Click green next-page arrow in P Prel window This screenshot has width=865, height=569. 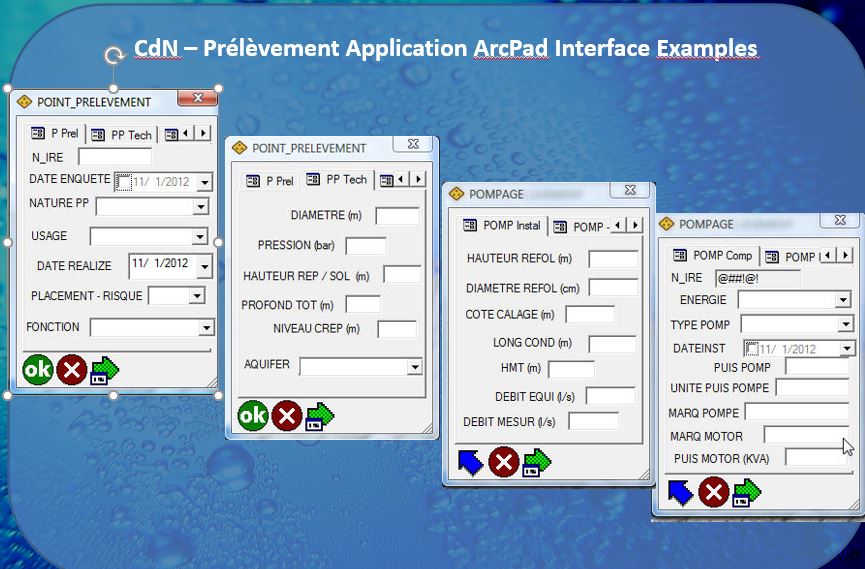pyautogui.click(x=105, y=370)
